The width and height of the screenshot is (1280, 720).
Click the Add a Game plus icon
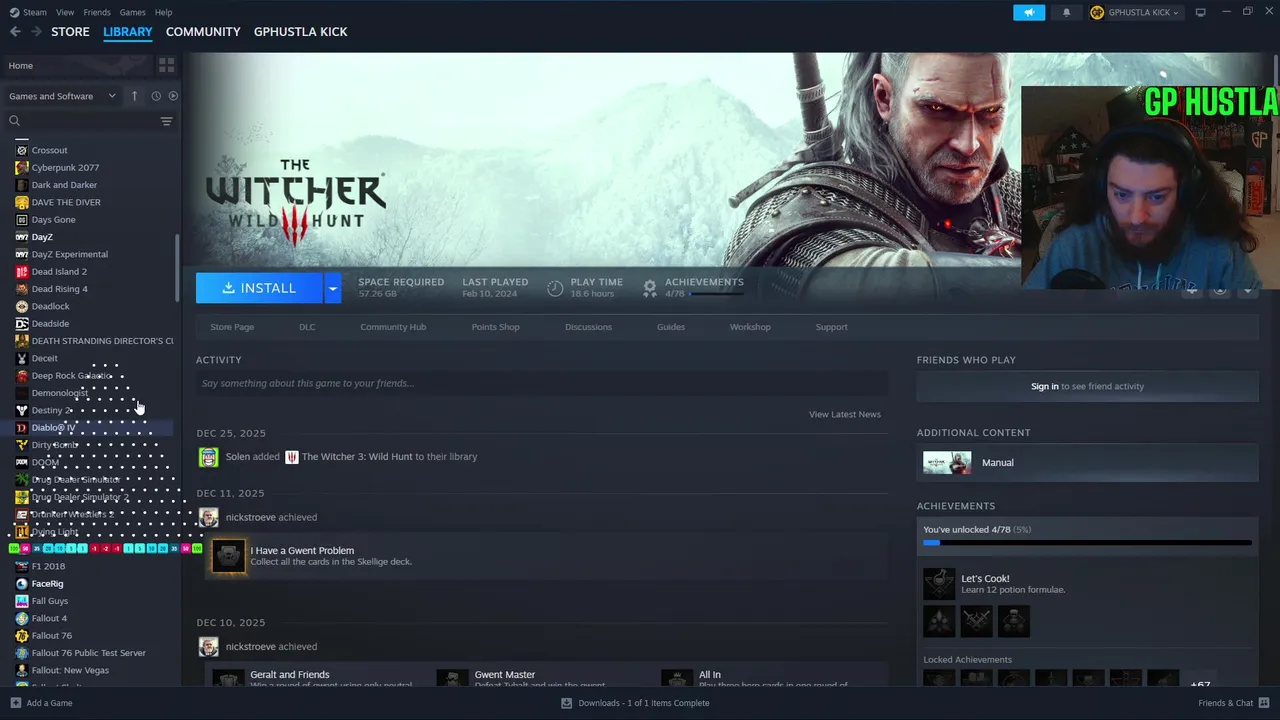point(14,703)
